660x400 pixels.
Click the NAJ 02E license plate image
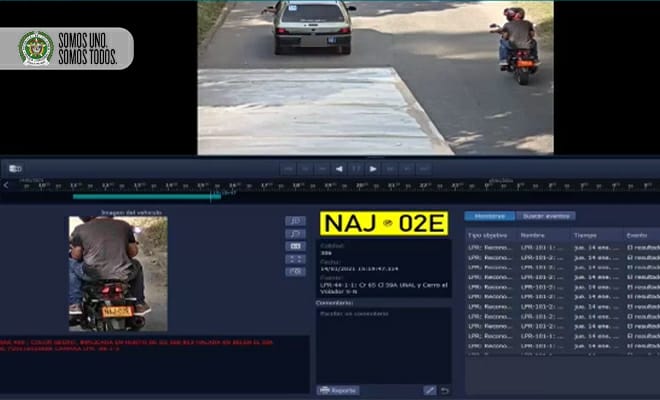(384, 223)
